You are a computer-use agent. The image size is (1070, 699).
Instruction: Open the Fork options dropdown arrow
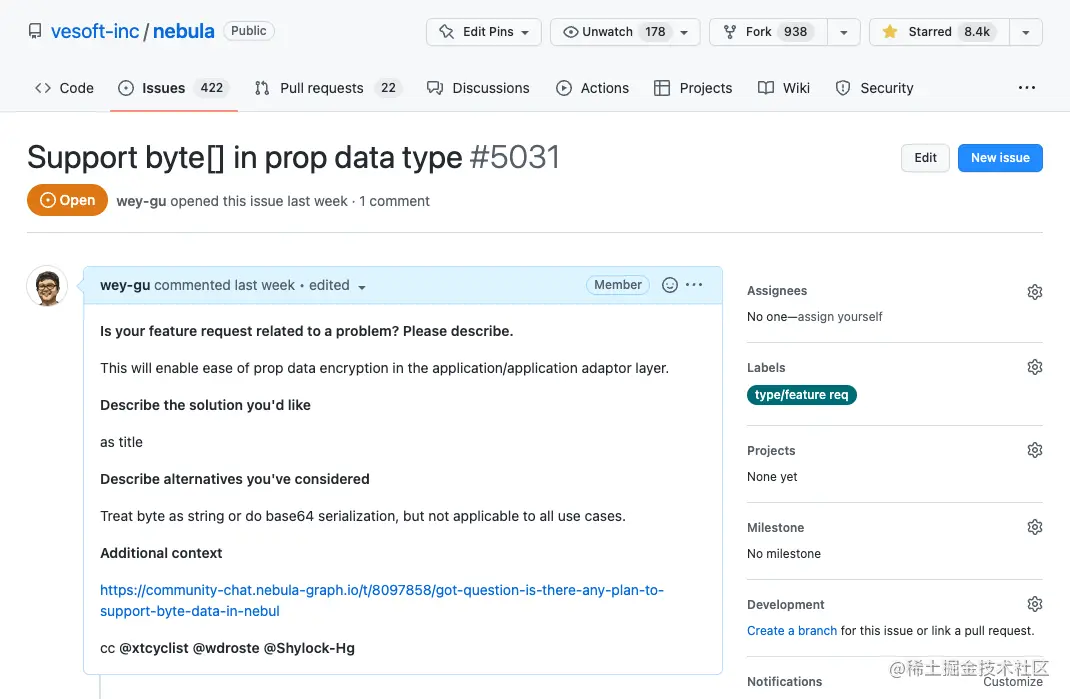844,32
